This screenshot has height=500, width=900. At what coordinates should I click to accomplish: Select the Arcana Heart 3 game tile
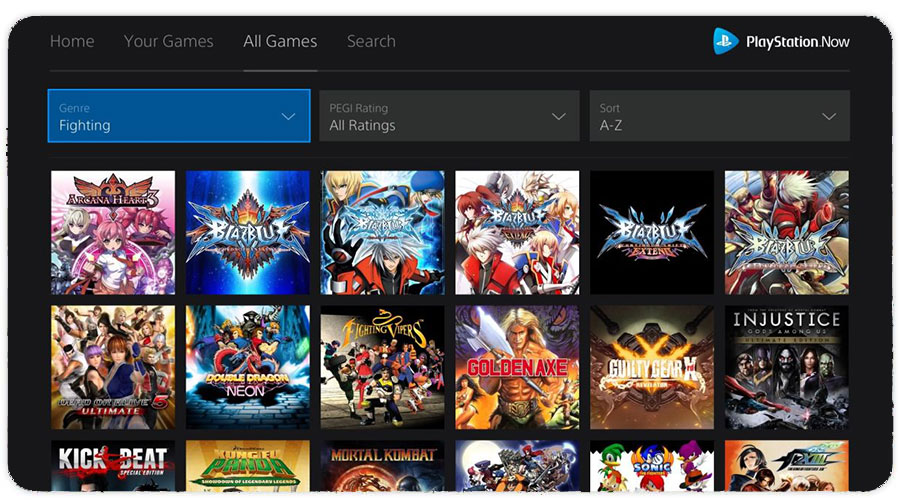pos(113,232)
